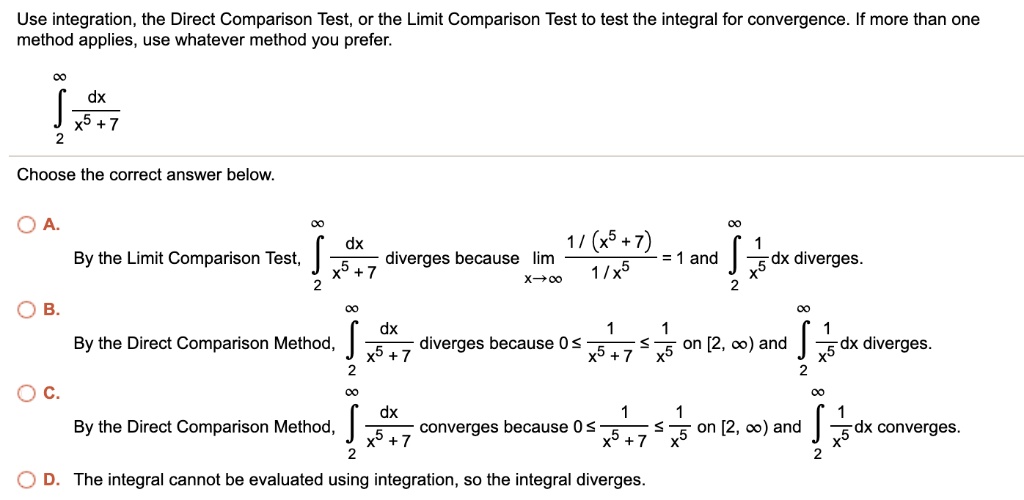Choose radio button for answer C
Image resolution: width=1024 pixels, height=500 pixels.
[x=27, y=394]
